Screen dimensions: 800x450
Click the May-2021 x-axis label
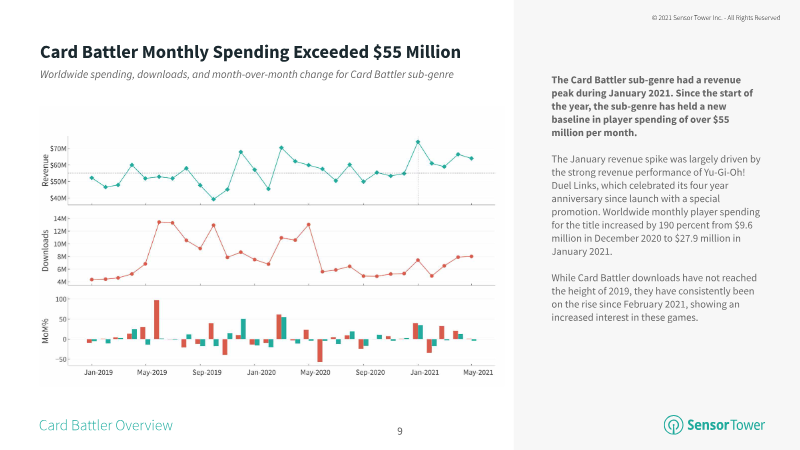coord(478,372)
